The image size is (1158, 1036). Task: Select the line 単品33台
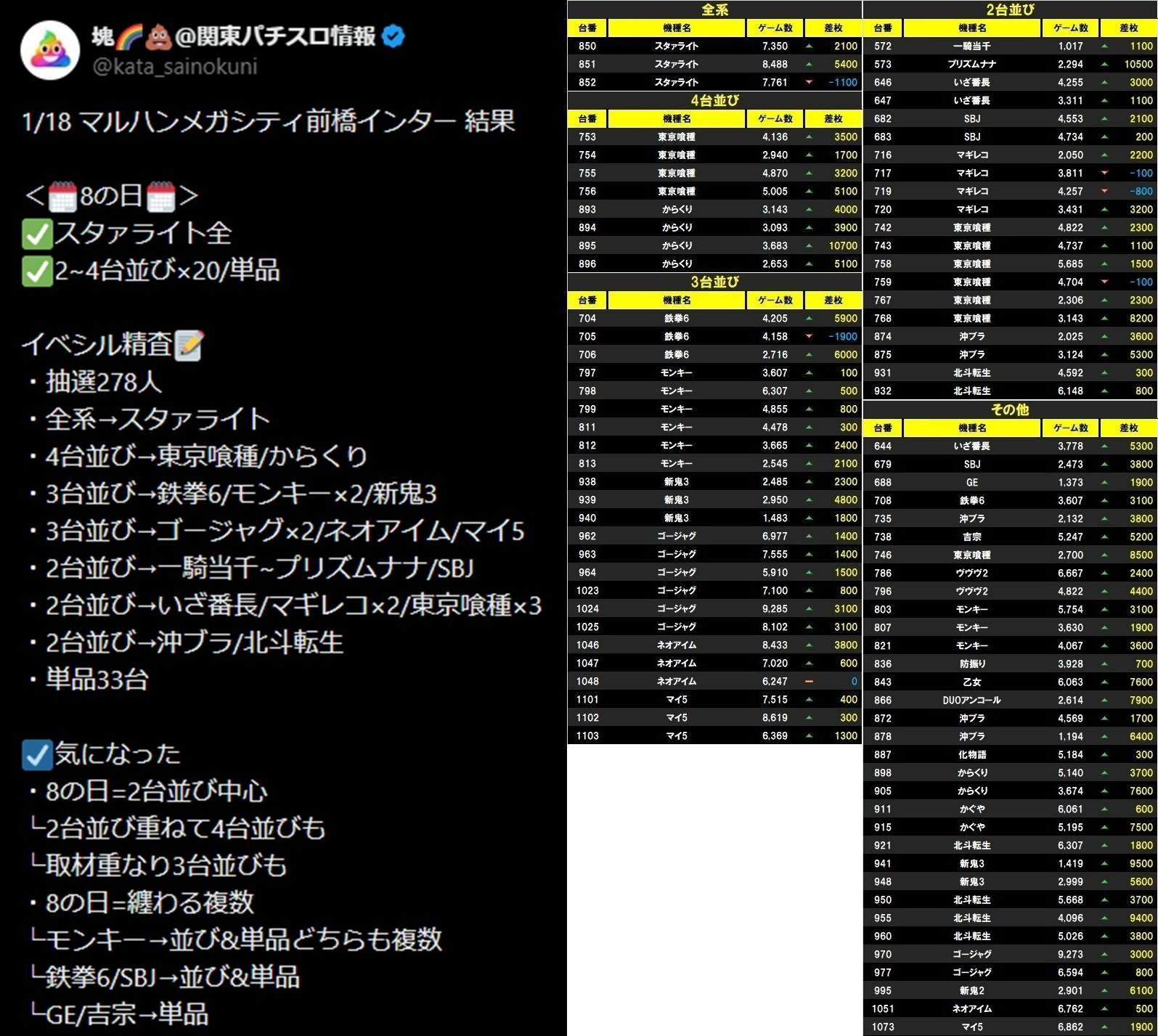97,680
